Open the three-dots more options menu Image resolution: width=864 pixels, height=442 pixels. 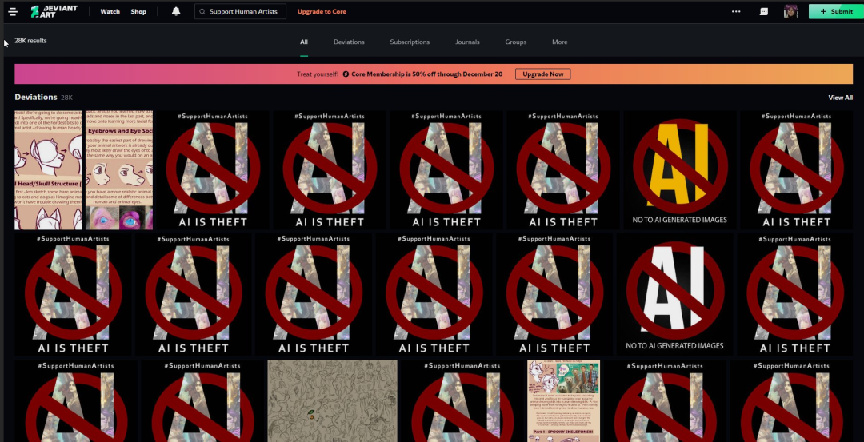[736, 12]
